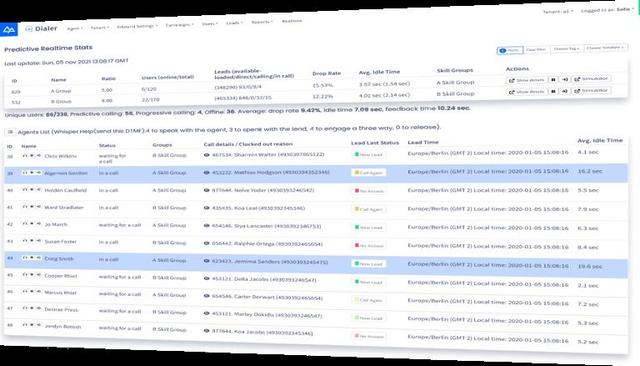The width and height of the screenshot is (640, 366).
Task: Click the B Group name in stats table
Action: 61,101
